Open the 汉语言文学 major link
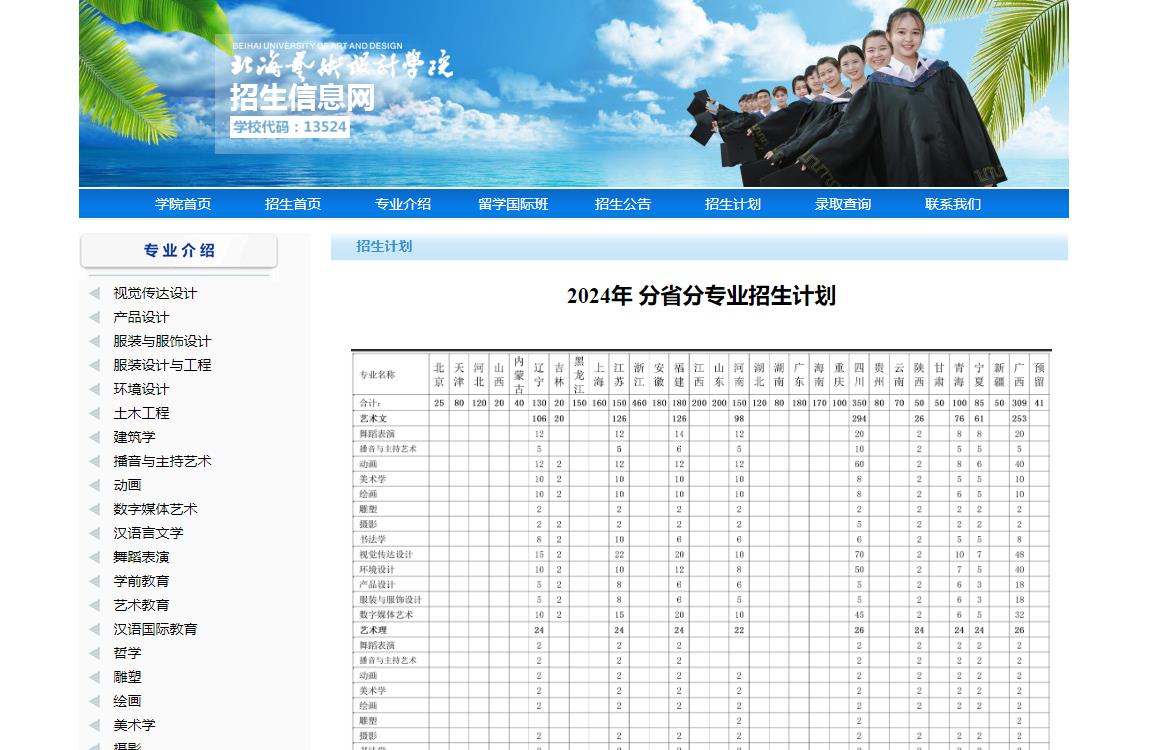Image resolution: width=1150 pixels, height=750 pixels. [148, 533]
